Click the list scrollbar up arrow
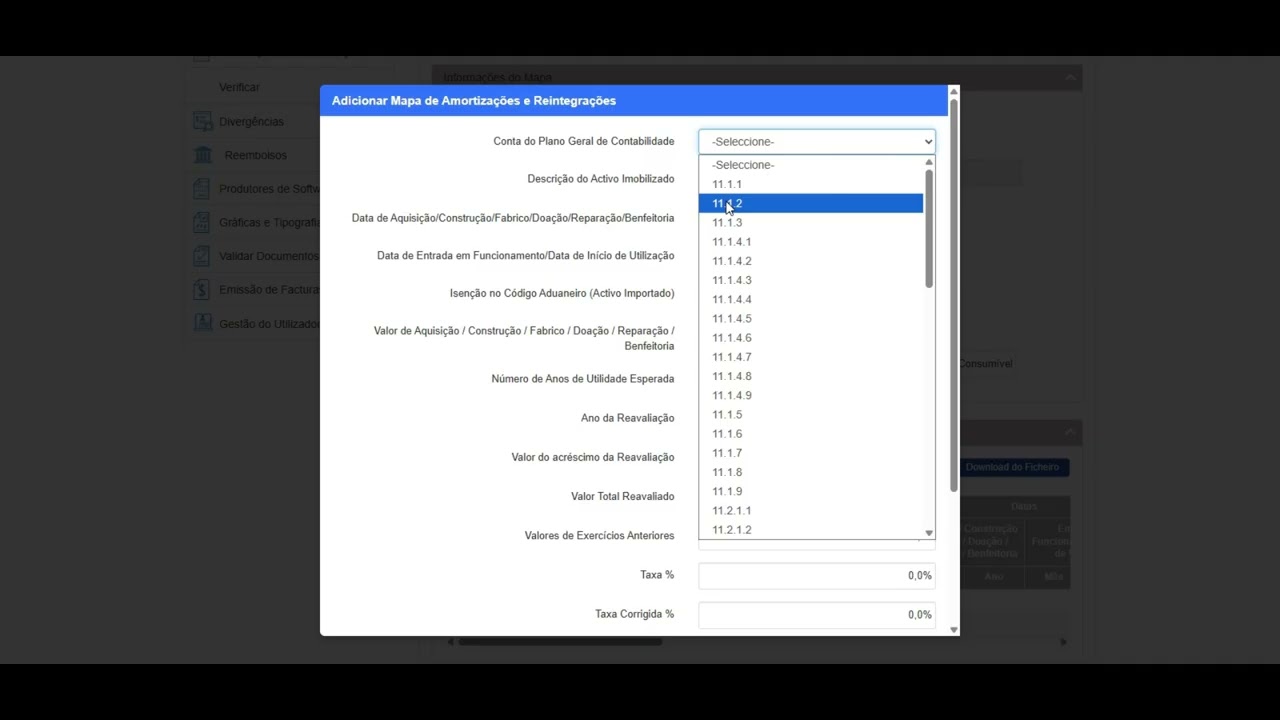Viewport: 1280px width, 720px height. (x=929, y=162)
